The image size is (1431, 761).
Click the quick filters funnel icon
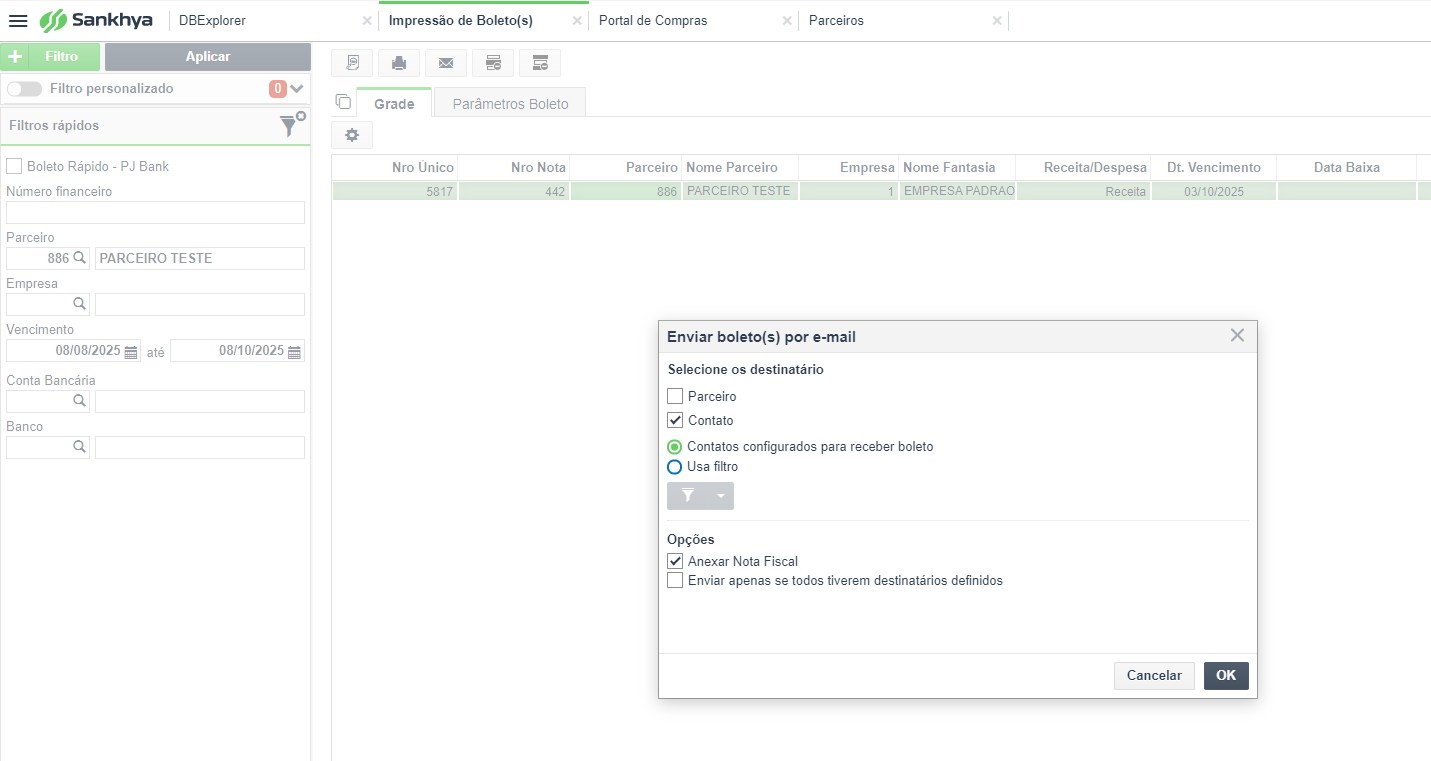pyautogui.click(x=290, y=125)
